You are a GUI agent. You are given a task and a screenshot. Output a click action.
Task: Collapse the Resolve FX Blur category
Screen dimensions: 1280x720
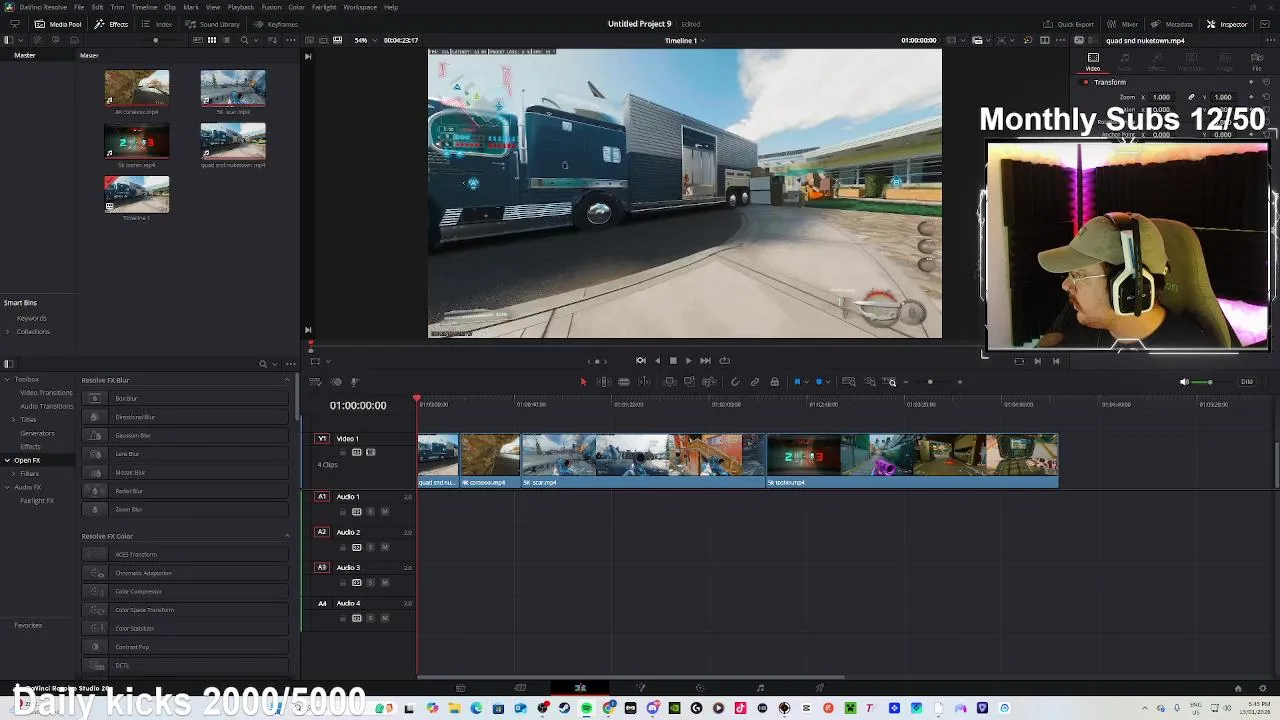(287, 380)
